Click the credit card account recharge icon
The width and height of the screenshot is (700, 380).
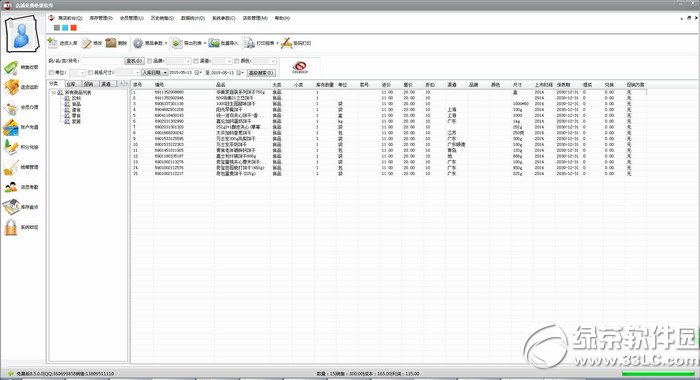(11, 127)
